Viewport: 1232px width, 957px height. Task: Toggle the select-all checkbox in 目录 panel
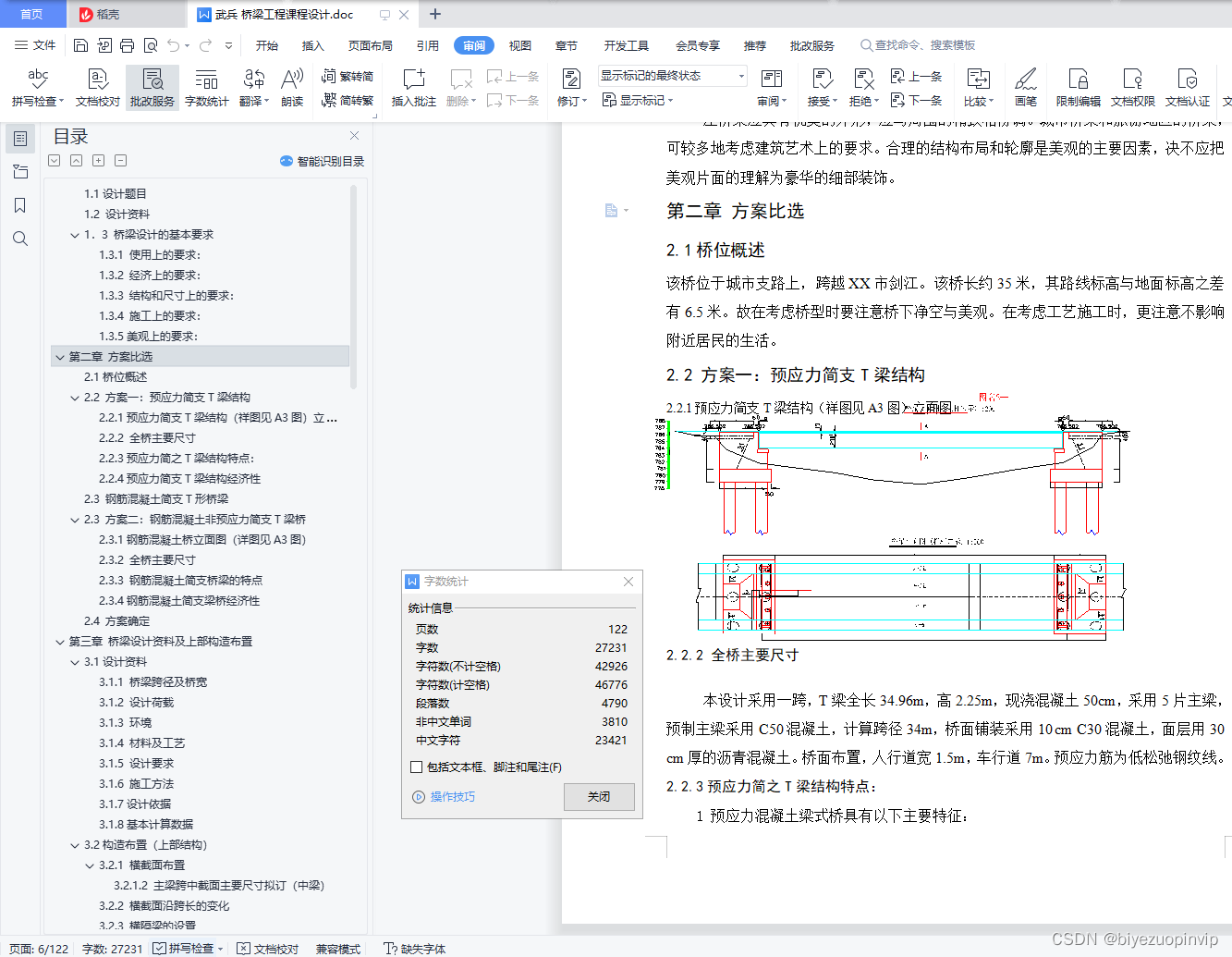tap(54, 160)
